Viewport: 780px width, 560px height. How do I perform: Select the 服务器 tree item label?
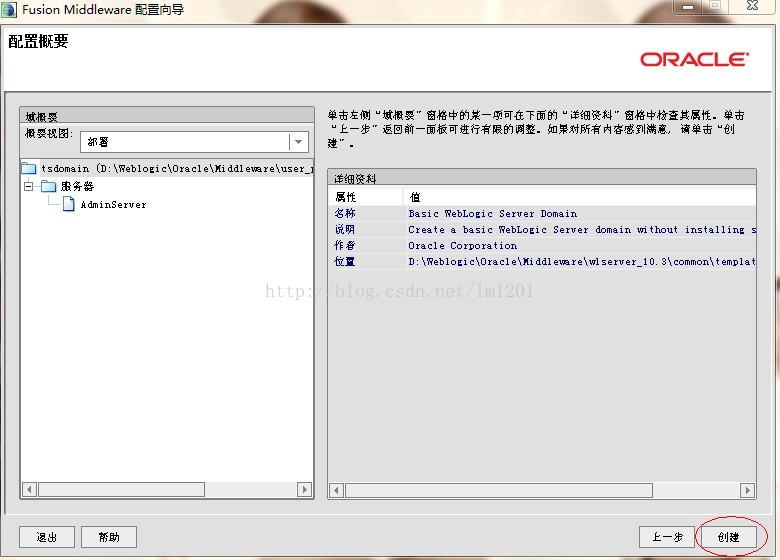point(77,187)
